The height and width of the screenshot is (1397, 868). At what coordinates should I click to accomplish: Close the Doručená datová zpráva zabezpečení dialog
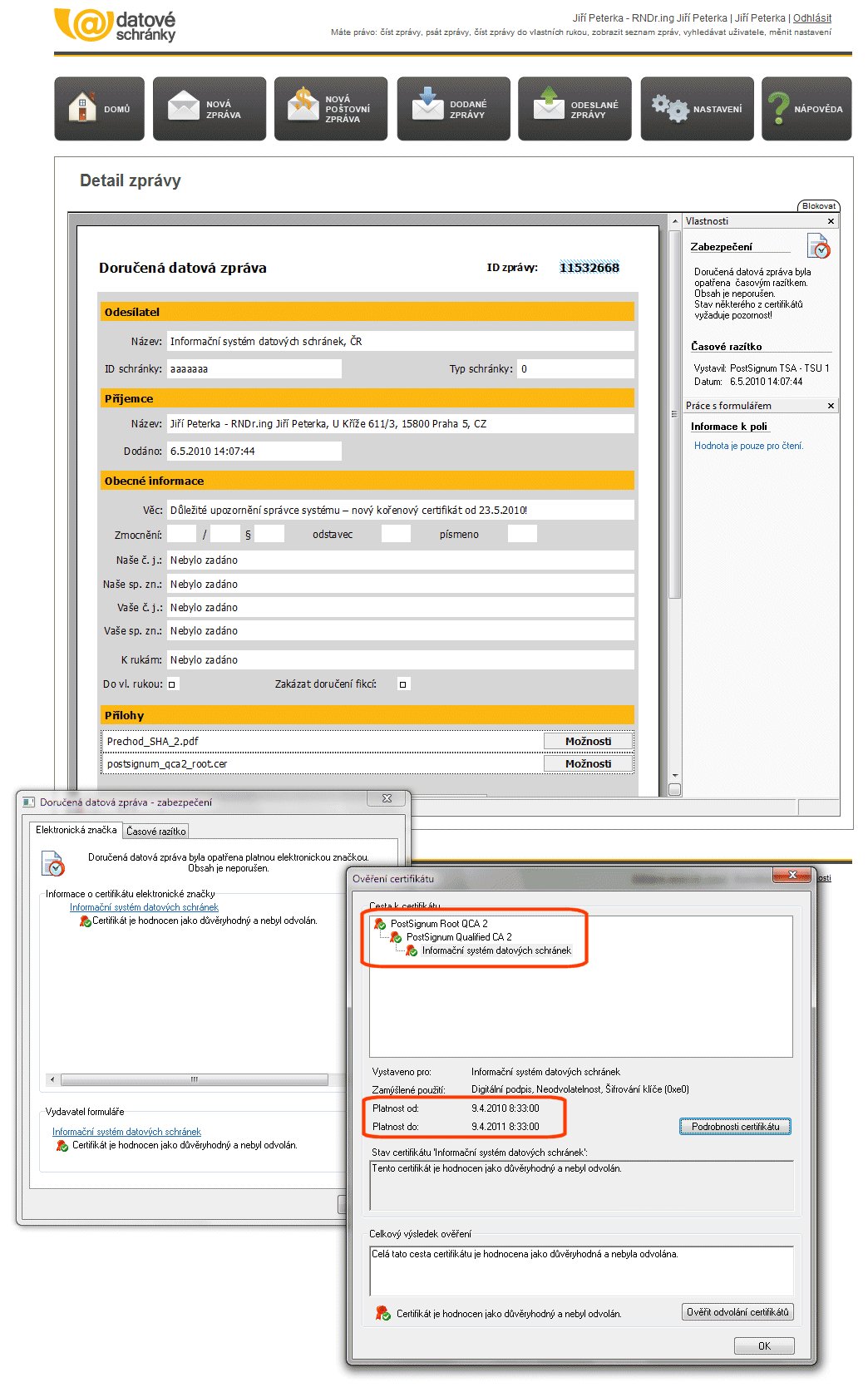click(x=387, y=798)
